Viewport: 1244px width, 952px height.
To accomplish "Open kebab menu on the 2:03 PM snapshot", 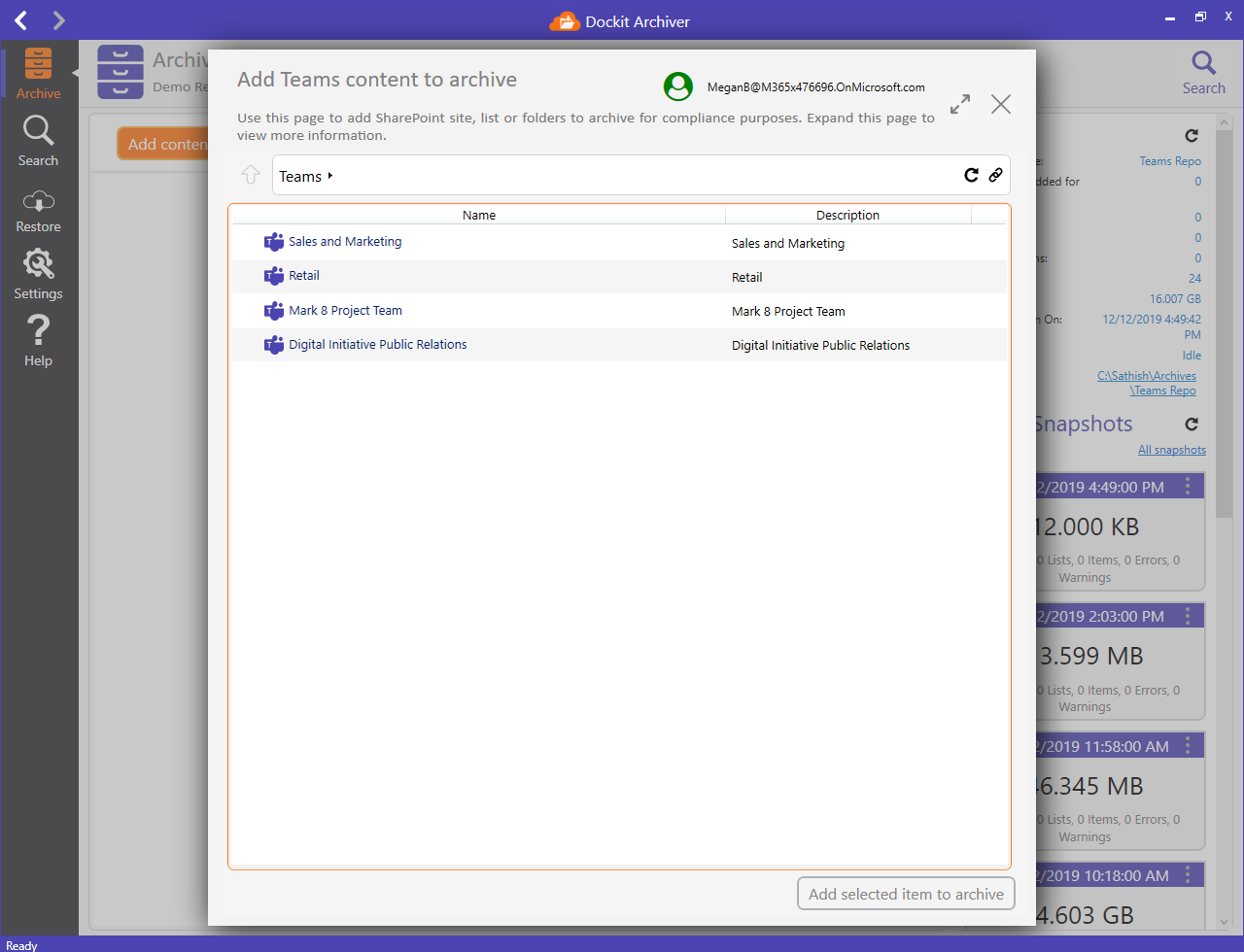I will tap(1190, 615).
